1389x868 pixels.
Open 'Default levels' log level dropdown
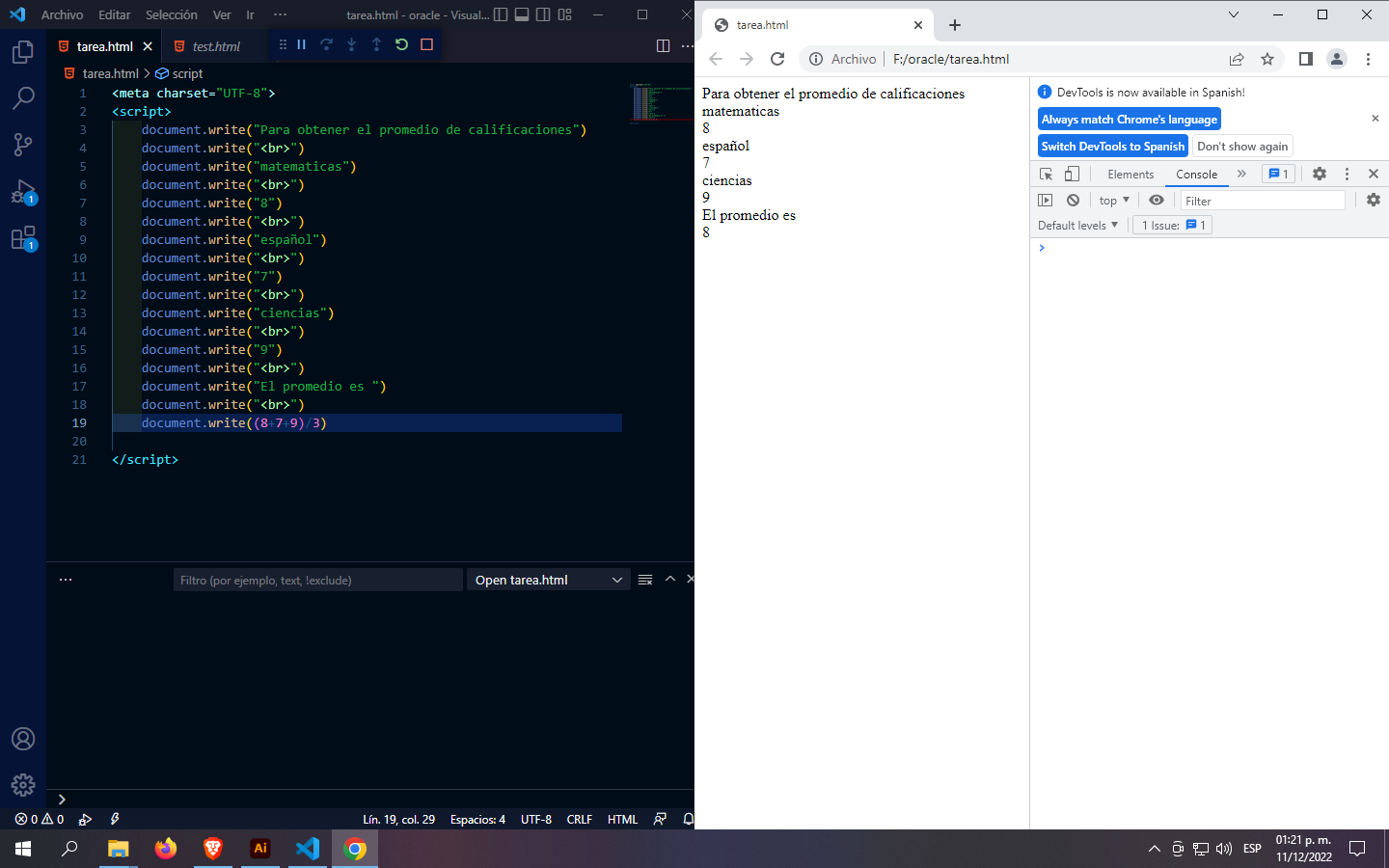(x=1077, y=225)
